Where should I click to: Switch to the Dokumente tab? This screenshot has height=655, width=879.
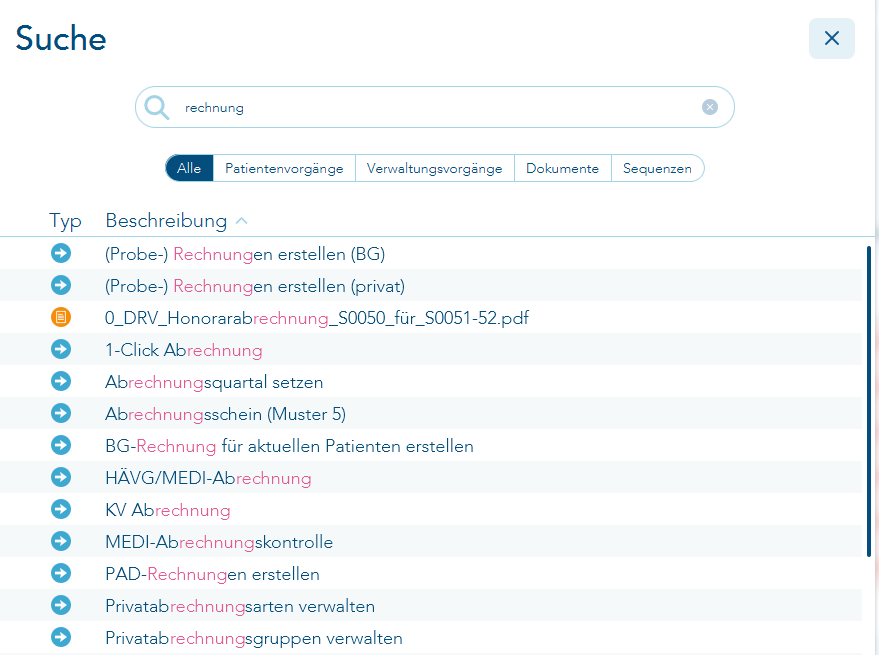click(562, 168)
